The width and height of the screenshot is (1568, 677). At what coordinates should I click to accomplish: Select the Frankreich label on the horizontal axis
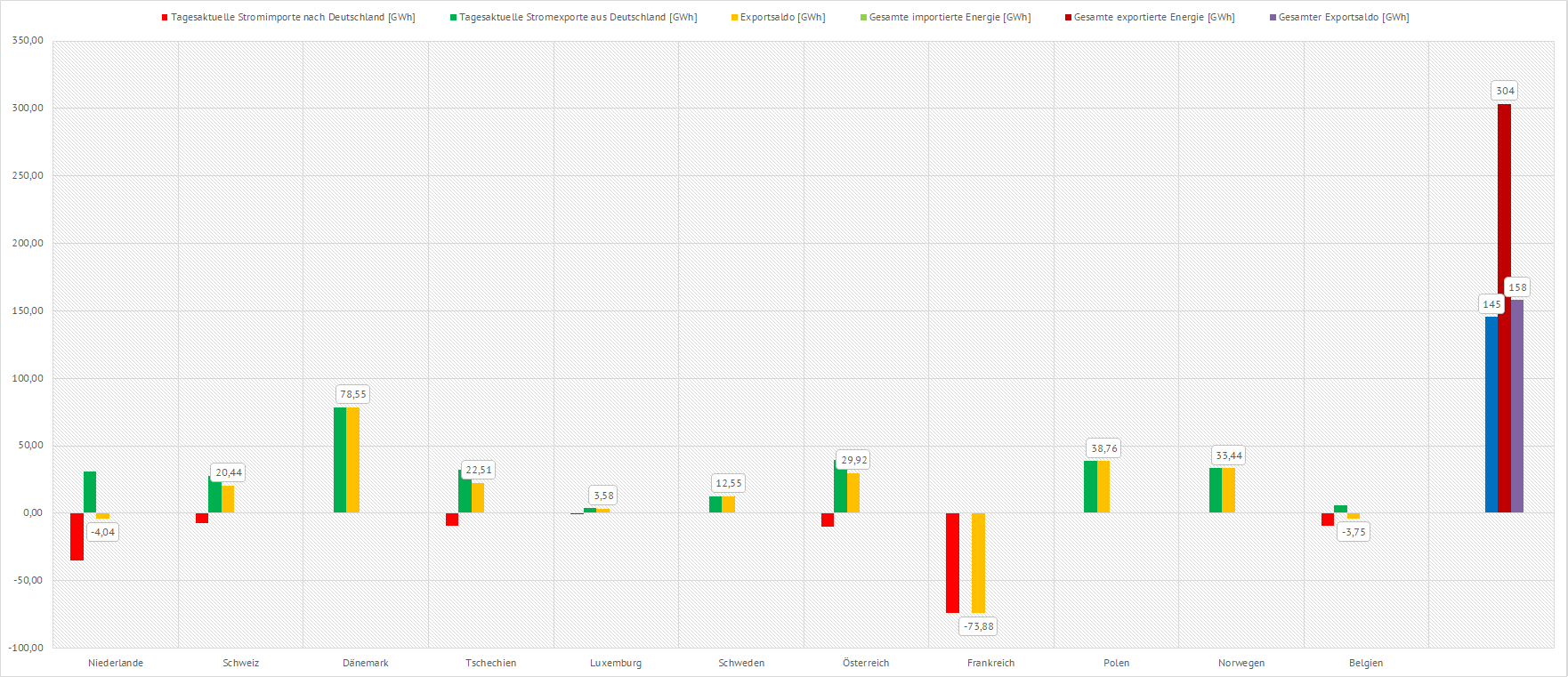coord(990,663)
